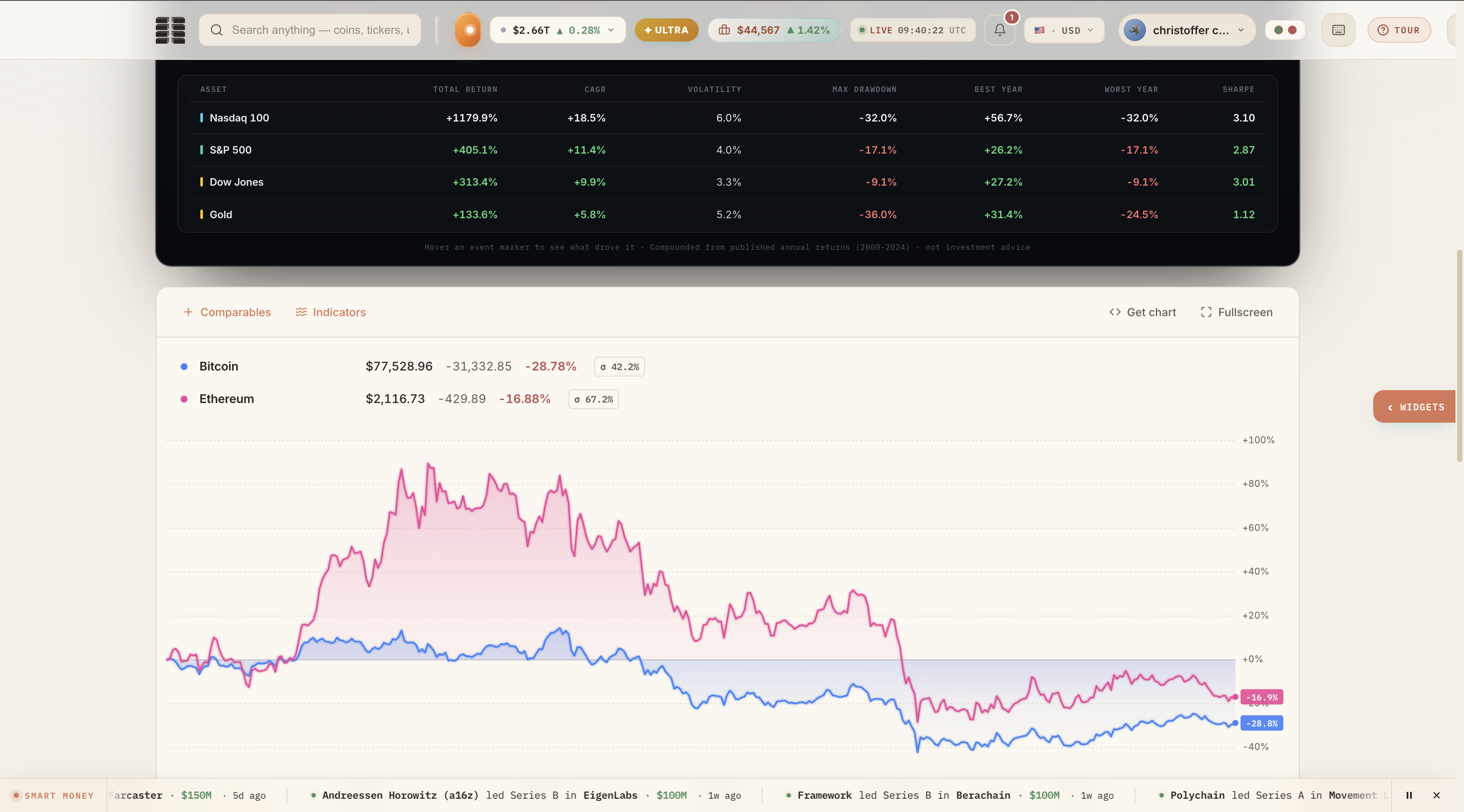1464x812 pixels.
Task: Click the ULTRA plan badge
Action: pos(666,30)
